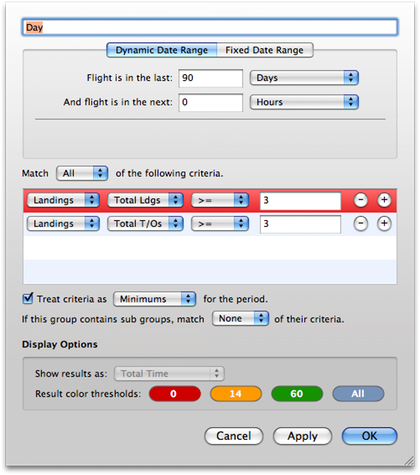Remove the Total T/Os criteria row
420x475 pixels.
pyautogui.click(x=361, y=224)
